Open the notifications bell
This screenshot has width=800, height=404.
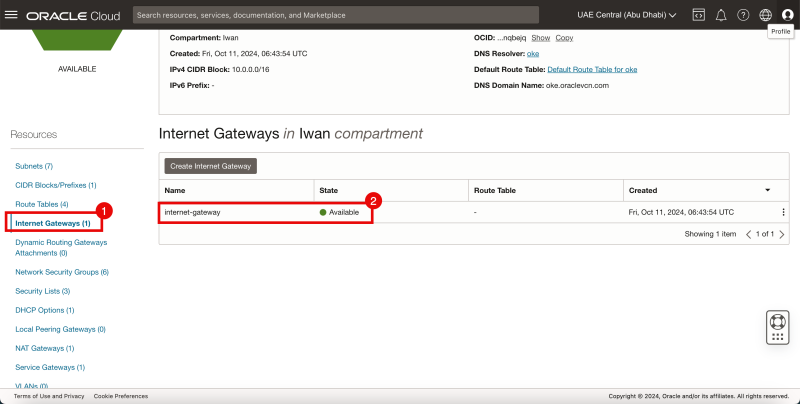[720, 15]
